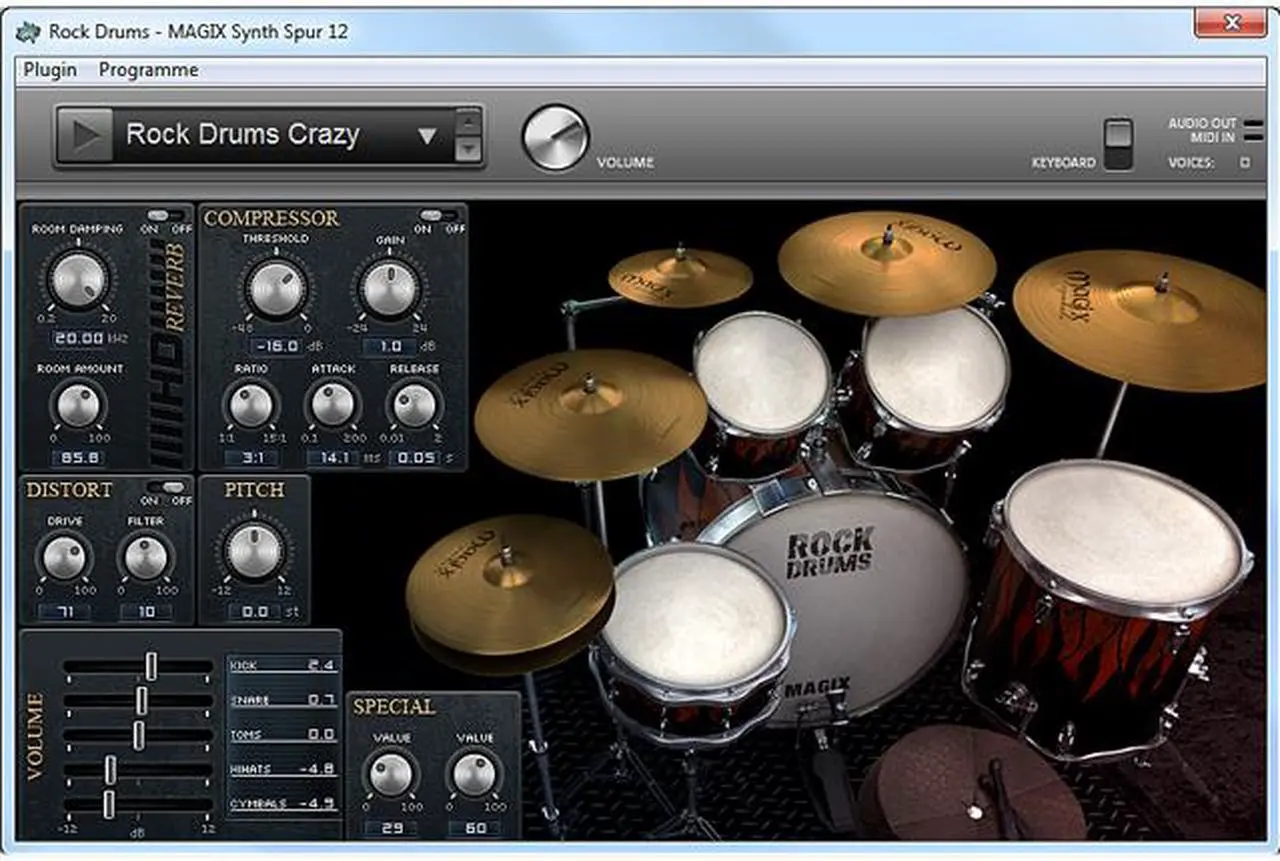Screen dimensions: 1280x861
Task: Click the compressor Threshold knob
Action: (x=276, y=288)
